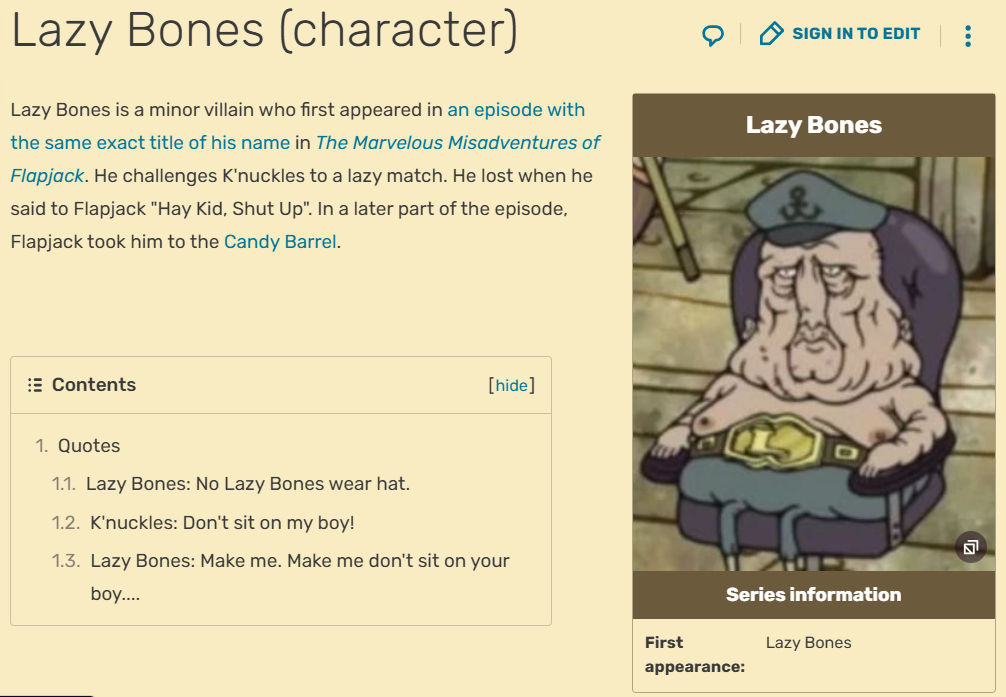Click the Lazy Bones (character) page heading
Screen dimensions: 1006x697
[x=264, y=31]
